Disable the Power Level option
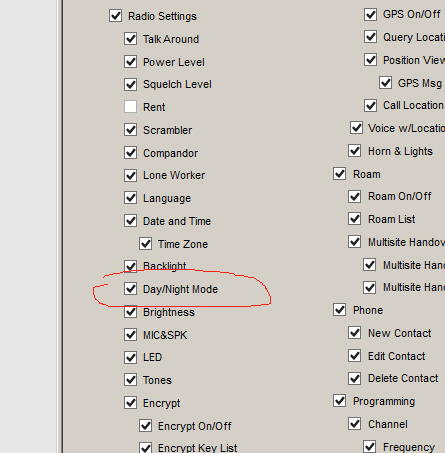This screenshot has height=453, width=445. pos(130,62)
